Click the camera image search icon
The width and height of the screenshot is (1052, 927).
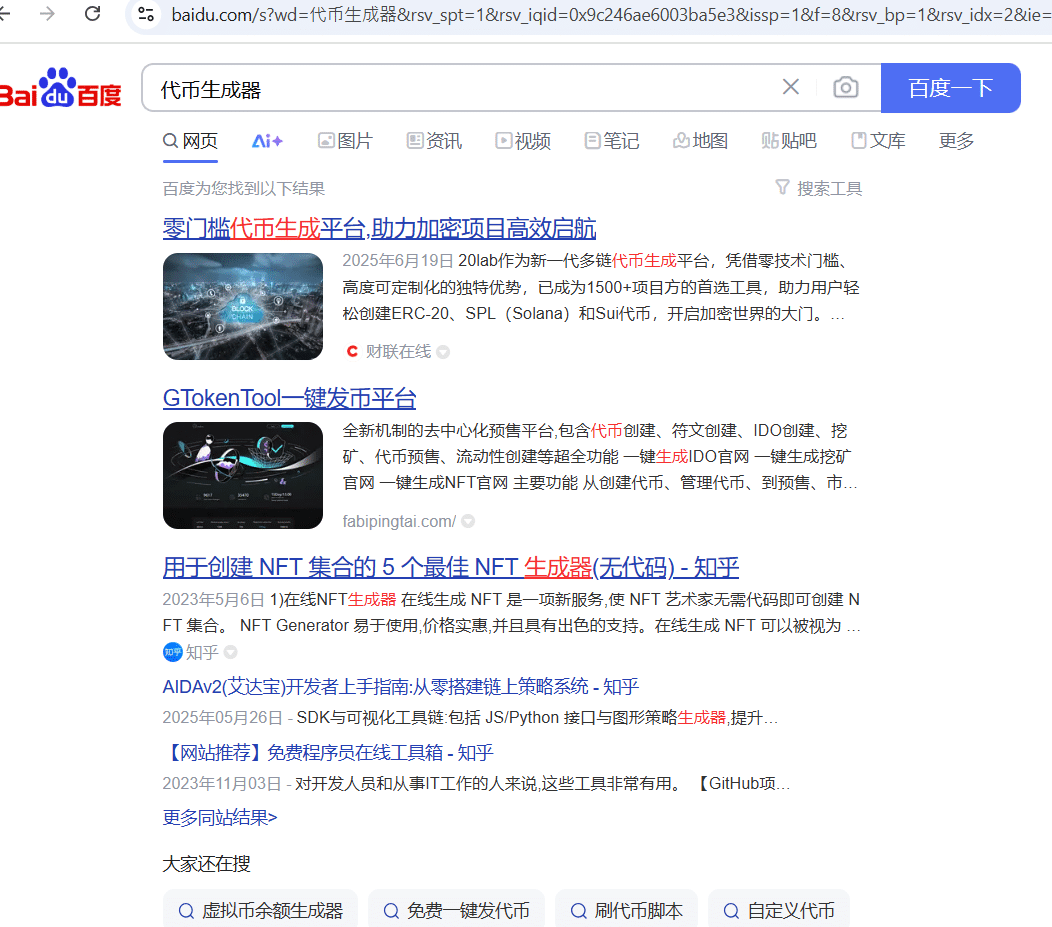845,88
